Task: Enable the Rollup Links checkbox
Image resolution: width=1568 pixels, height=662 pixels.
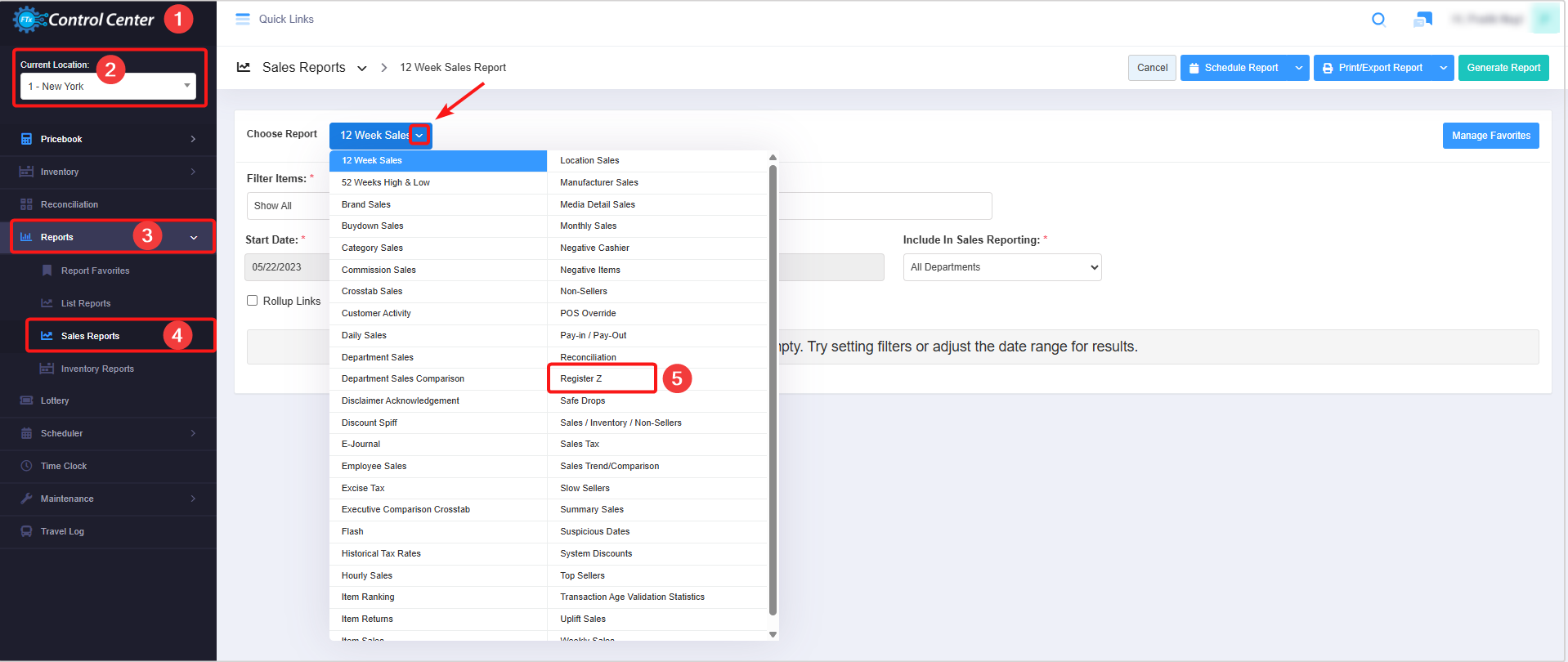Action: pos(253,301)
